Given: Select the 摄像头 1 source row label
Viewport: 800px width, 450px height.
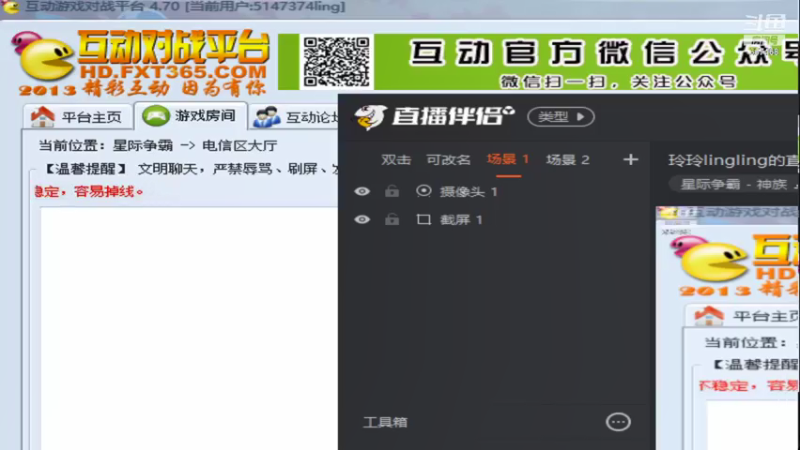Looking at the screenshot, I should (x=468, y=192).
